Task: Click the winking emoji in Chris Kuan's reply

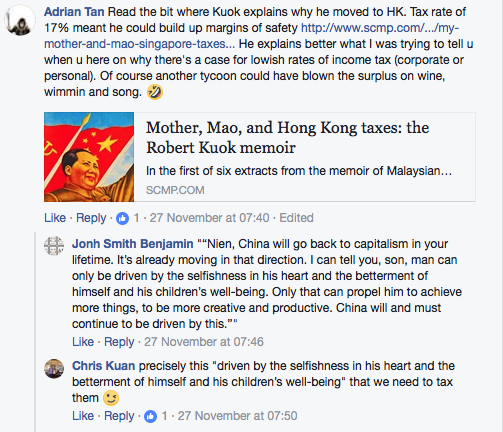Action: [x=111, y=398]
